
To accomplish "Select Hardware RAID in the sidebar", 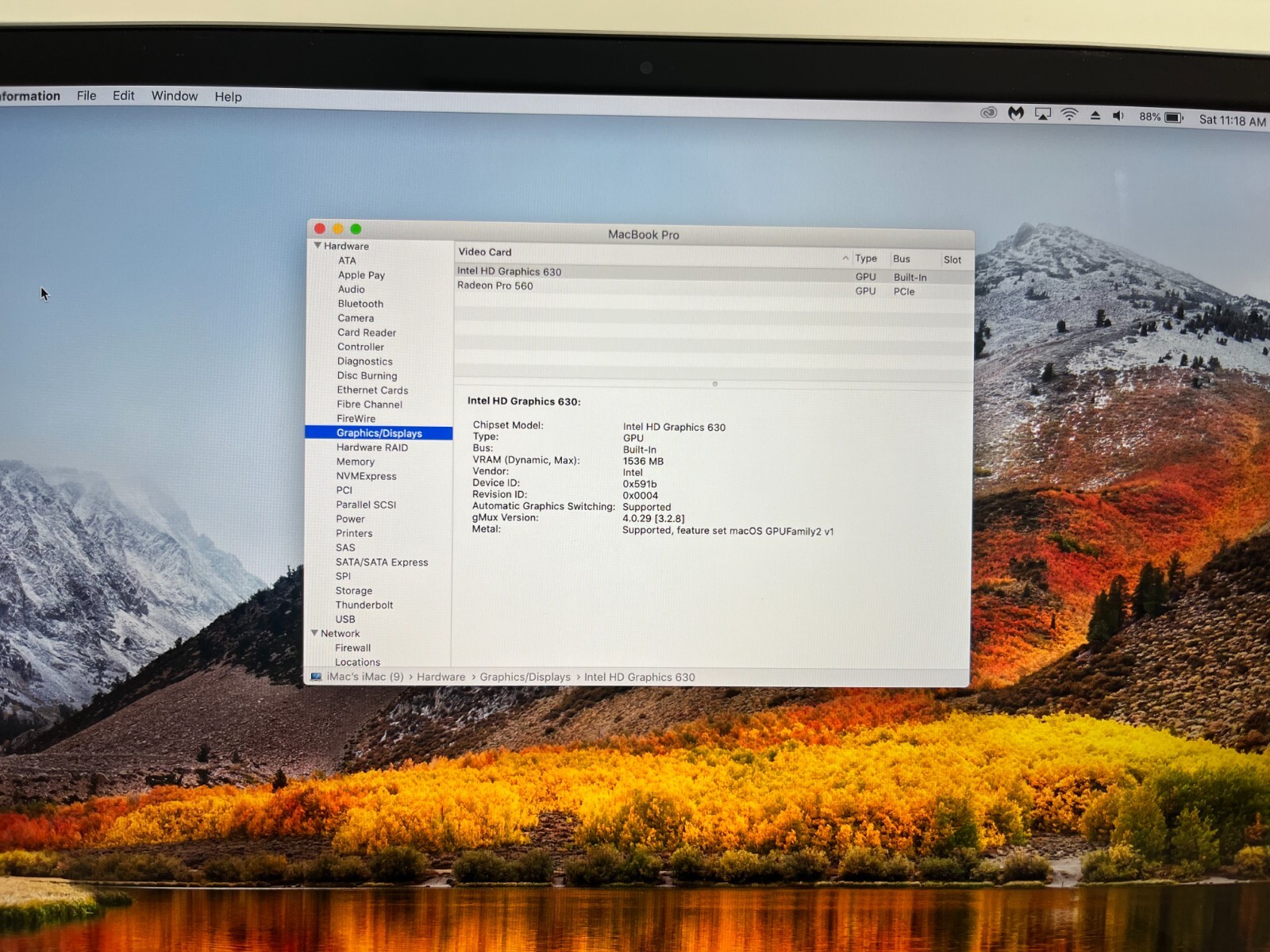I will tap(372, 447).
